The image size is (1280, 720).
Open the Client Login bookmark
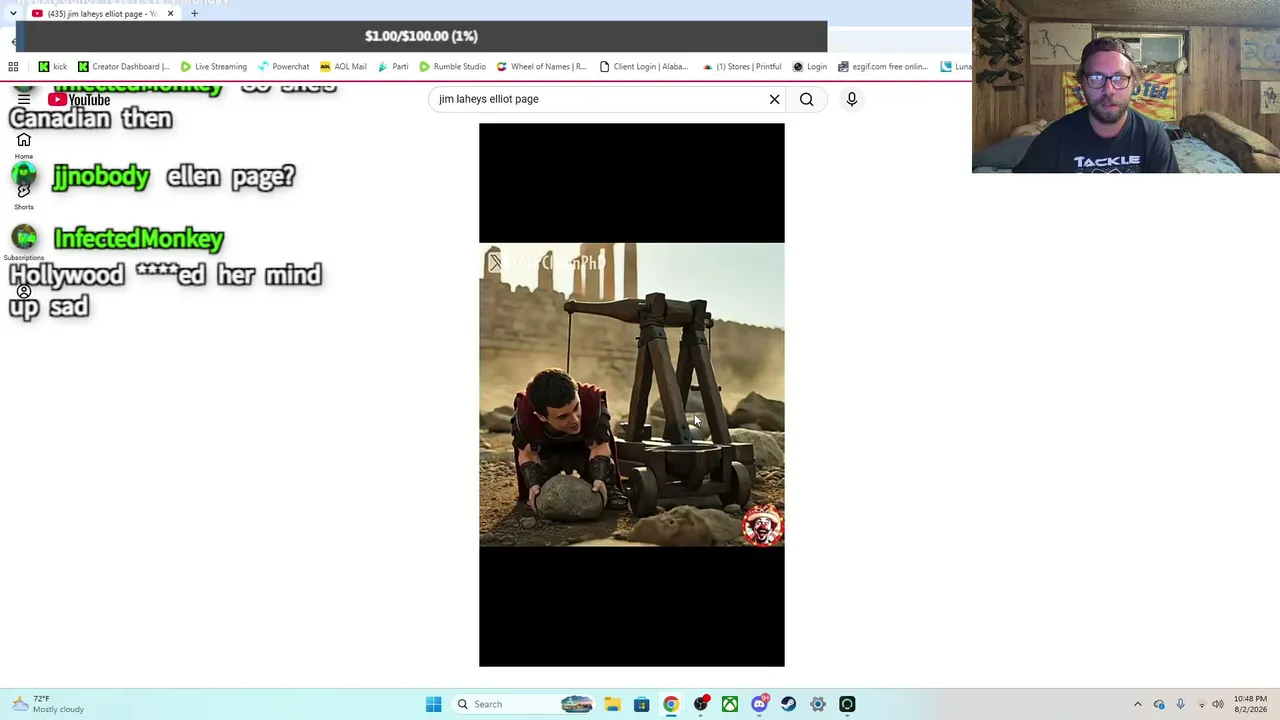(644, 67)
